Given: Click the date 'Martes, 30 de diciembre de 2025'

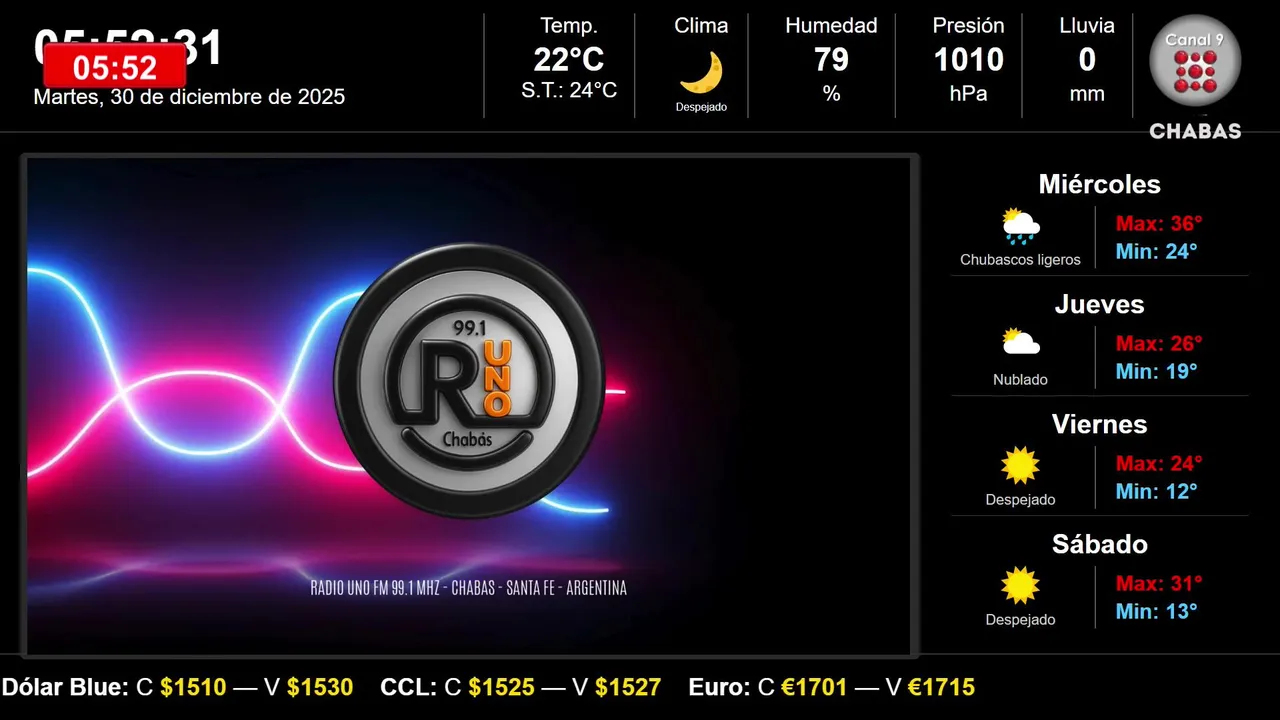Looking at the screenshot, I should tap(189, 97).
